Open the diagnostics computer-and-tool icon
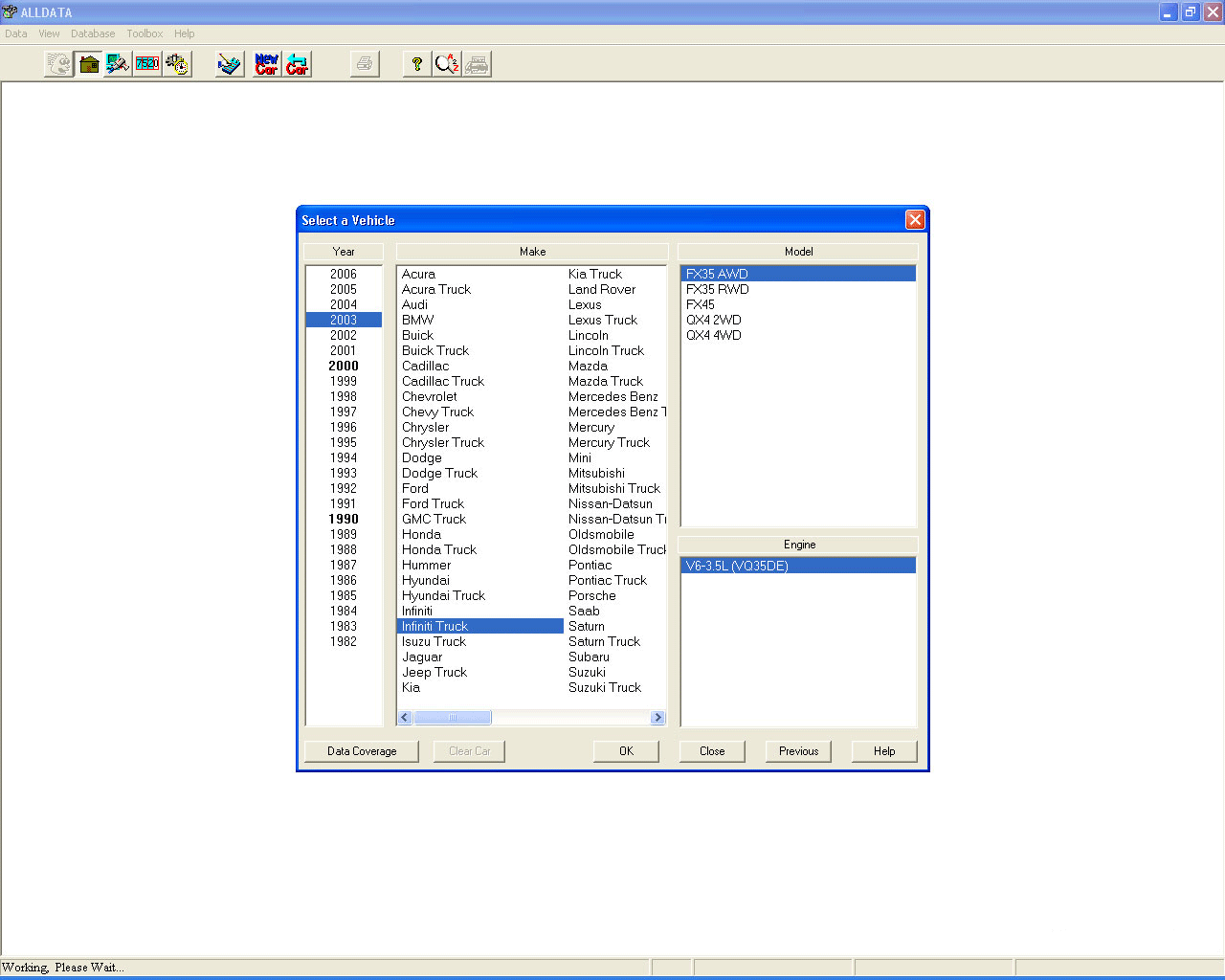1225x980 pixels. 118,64
